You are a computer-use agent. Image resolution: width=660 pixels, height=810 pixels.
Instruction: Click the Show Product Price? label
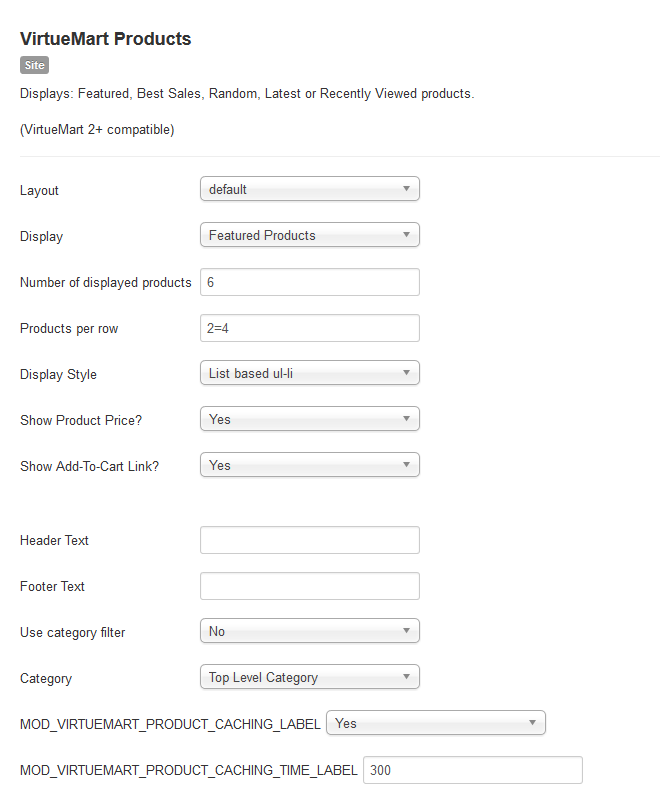81,420
